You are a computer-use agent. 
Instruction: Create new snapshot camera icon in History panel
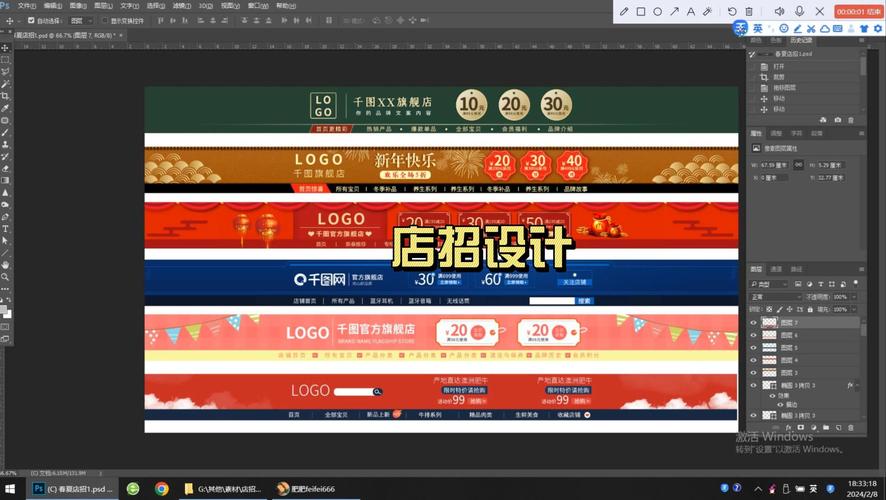click(837, 120)
